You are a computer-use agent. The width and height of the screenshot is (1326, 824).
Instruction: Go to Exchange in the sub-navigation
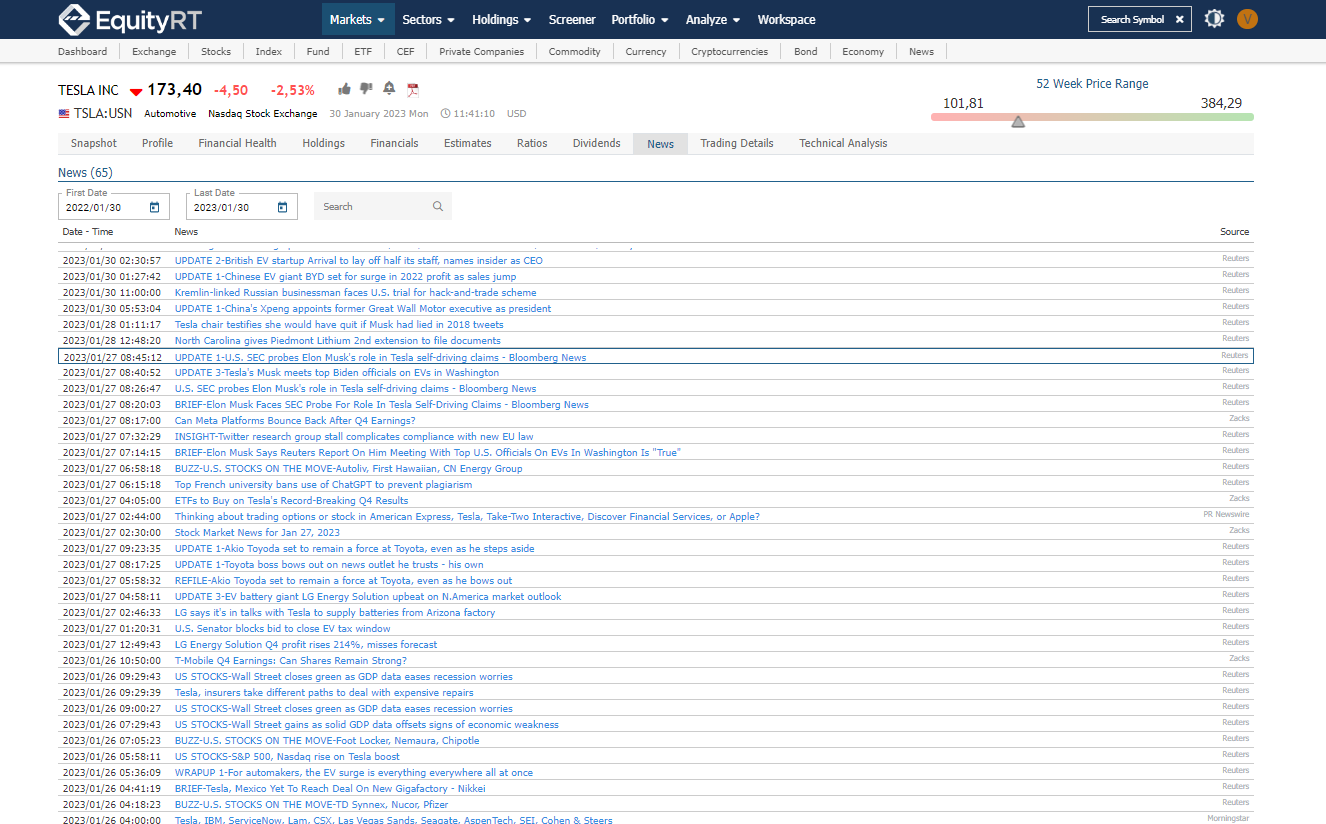click(x=154, y=51)
